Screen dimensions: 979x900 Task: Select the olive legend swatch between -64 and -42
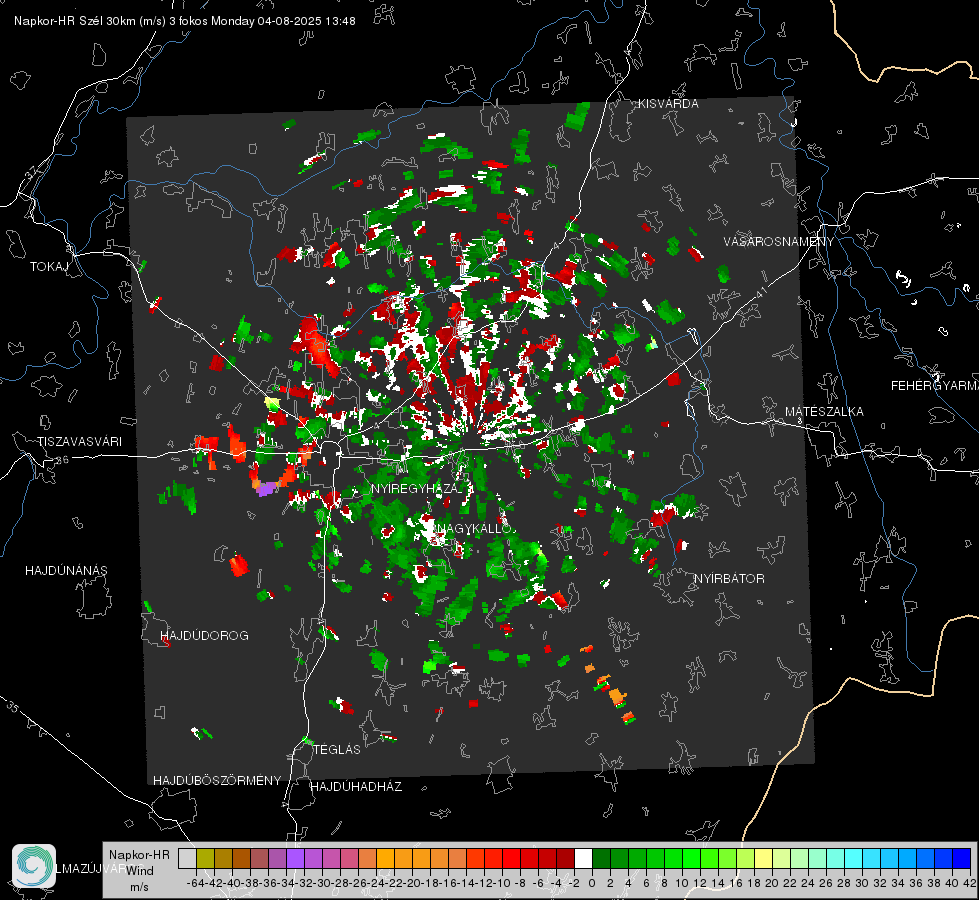(205, 858)
